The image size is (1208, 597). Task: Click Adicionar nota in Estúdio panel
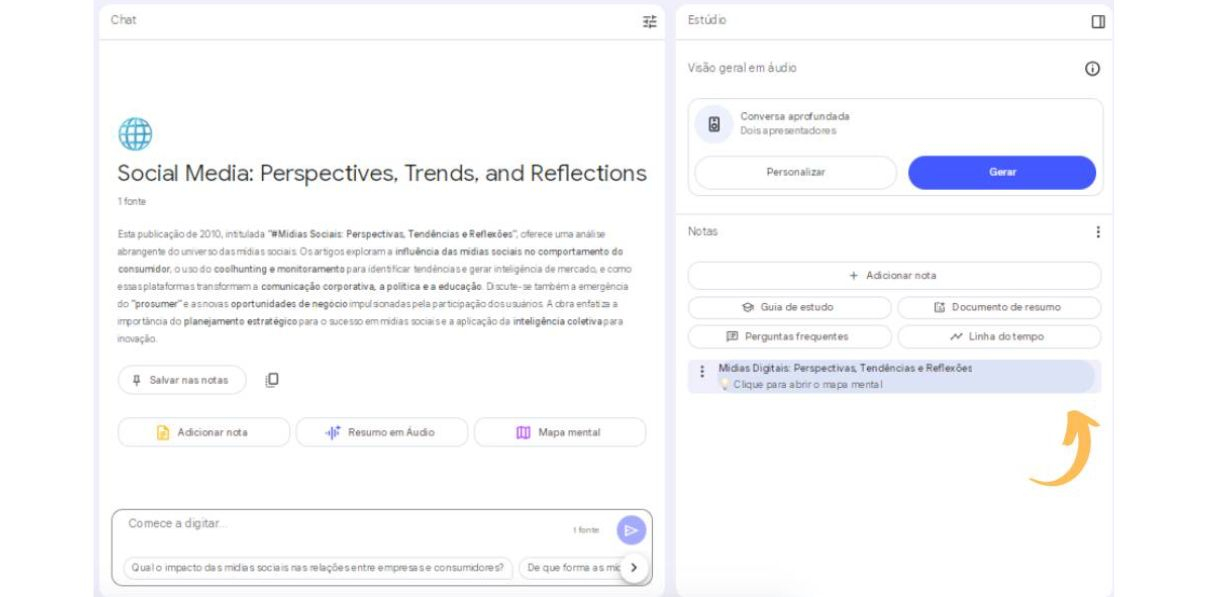coord(894,275)
